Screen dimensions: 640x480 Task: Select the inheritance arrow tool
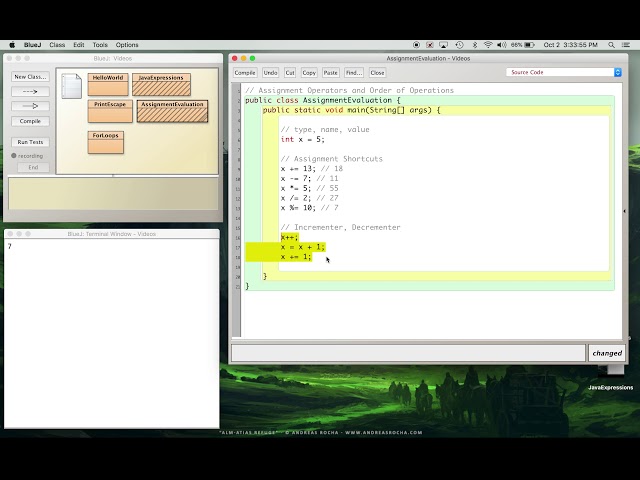coord(30,106)
